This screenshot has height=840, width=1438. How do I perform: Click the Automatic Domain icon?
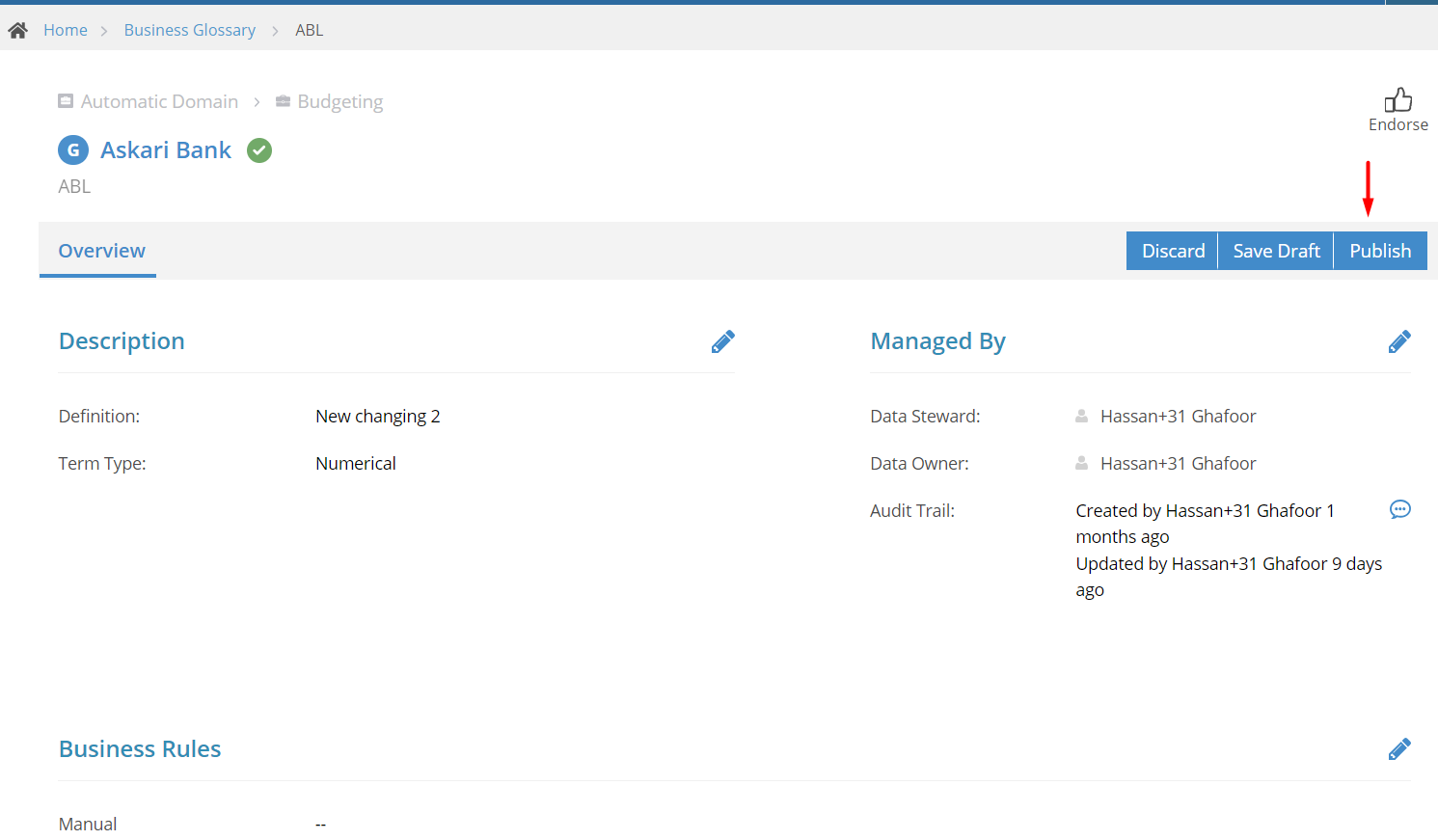click(x=66, y=101)
